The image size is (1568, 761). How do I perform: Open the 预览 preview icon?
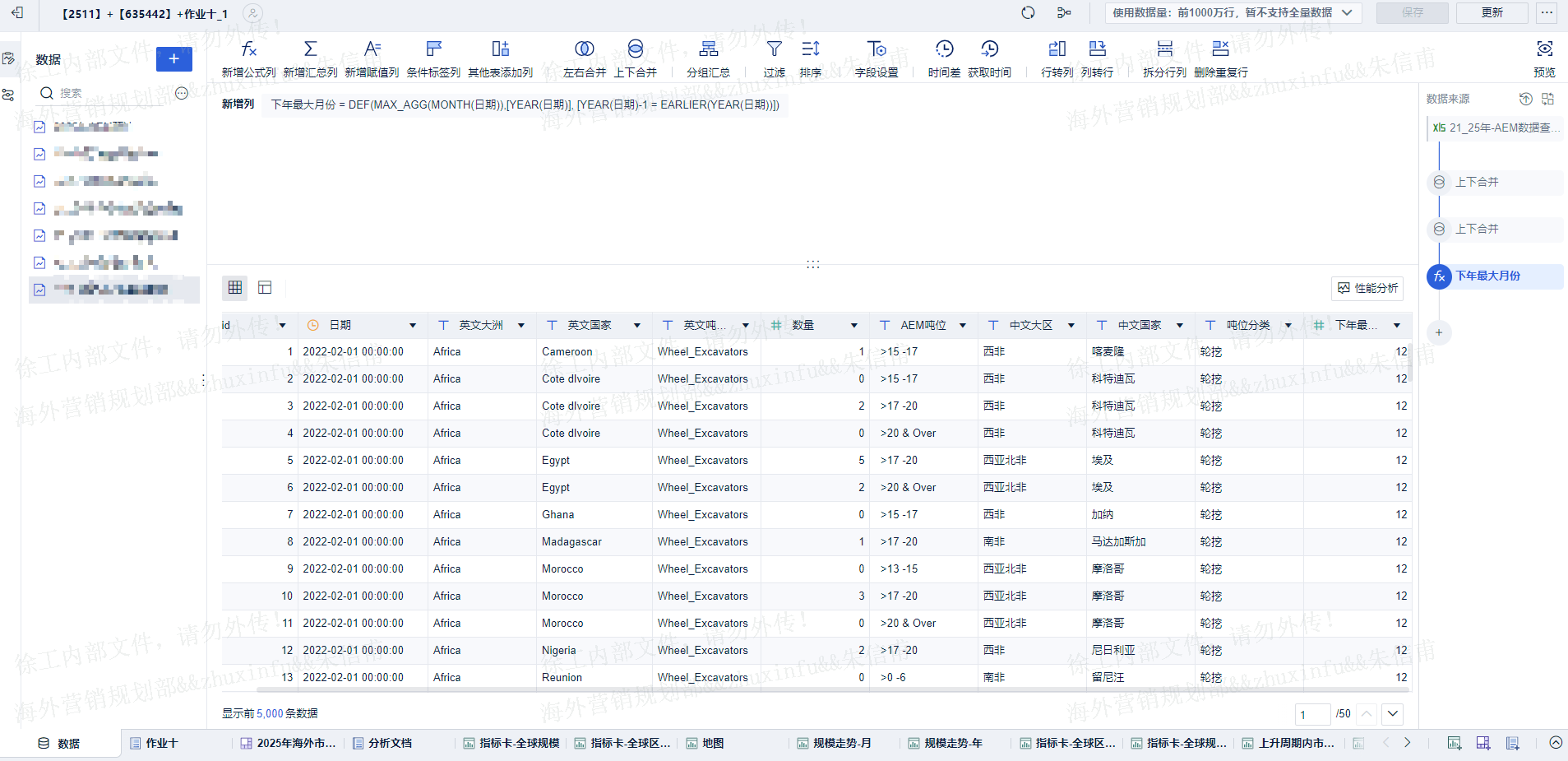coord(1544,49)
